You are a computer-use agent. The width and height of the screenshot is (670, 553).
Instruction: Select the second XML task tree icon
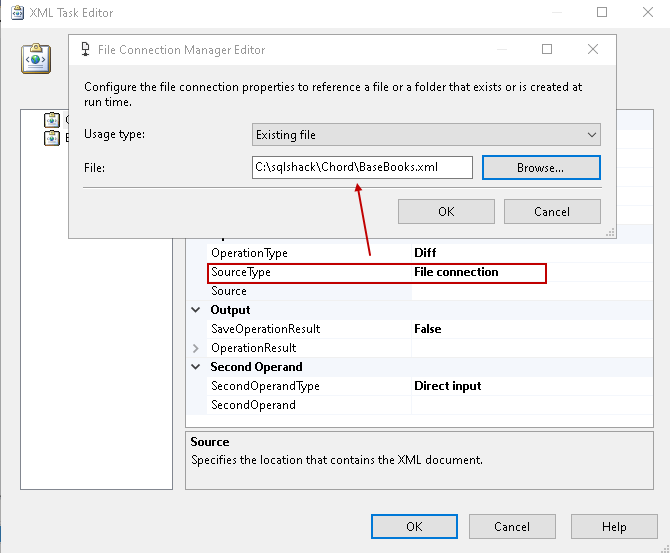pyautogui.click(x=52, y=138)
